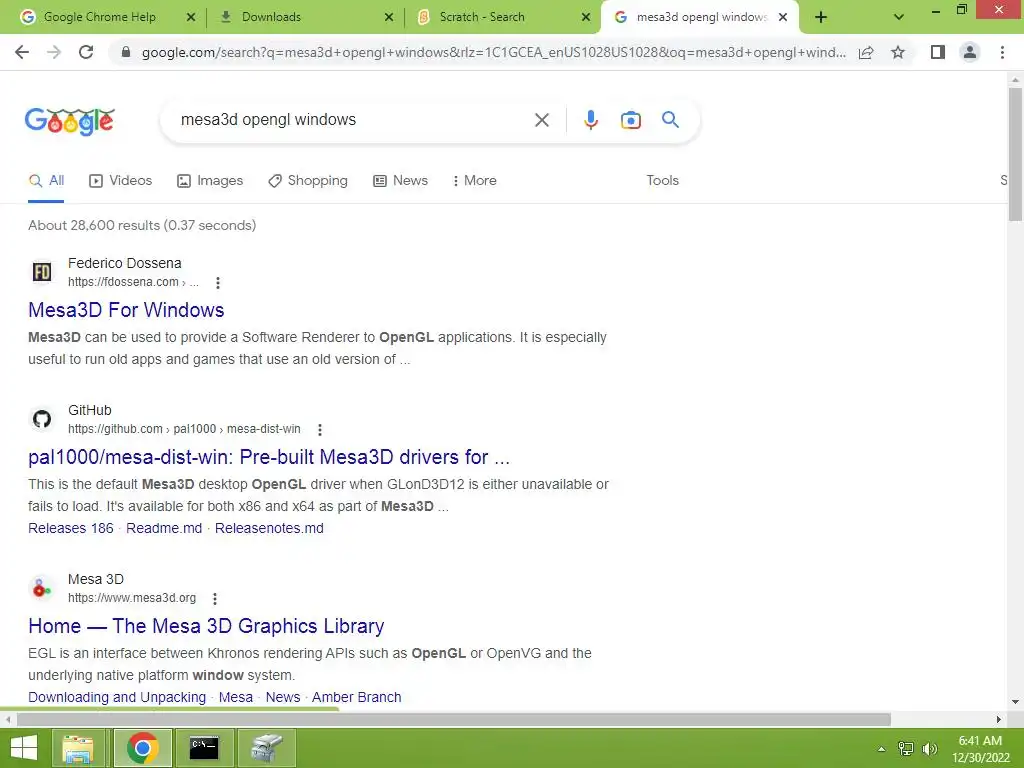This screenshot has height=768, width=1024.
Task: Switch to the Google Chrome Help tab
Action: tap(99, 17)
